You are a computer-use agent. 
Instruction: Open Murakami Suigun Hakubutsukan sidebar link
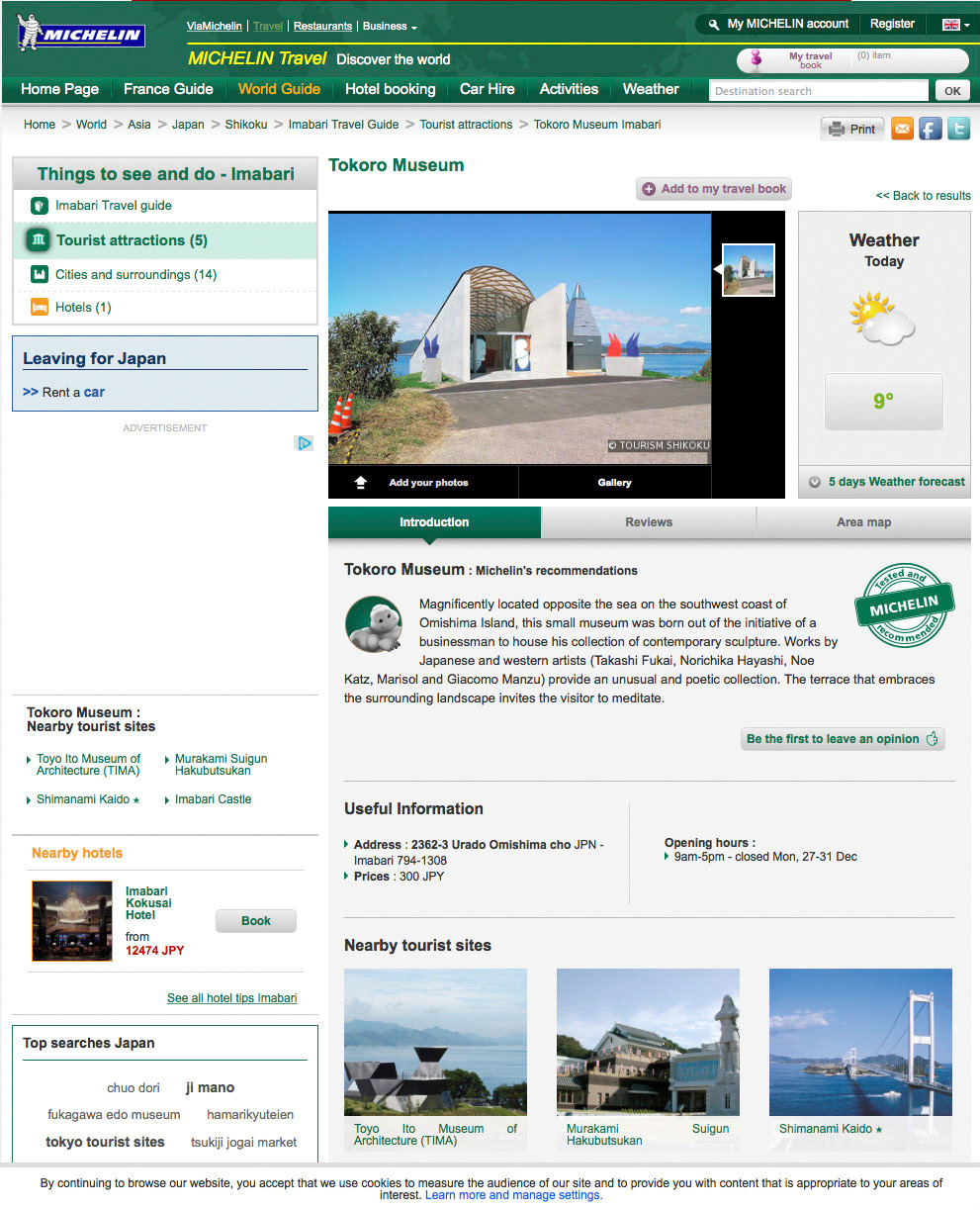pos(221,765)
